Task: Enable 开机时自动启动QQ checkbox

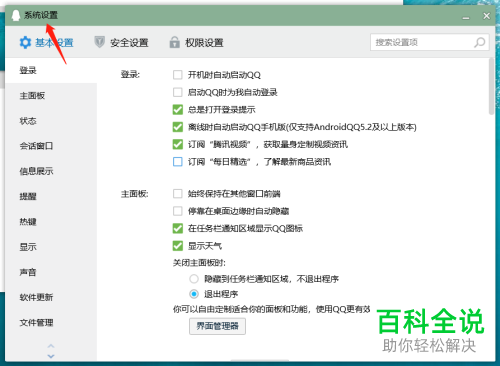Action: pyautogui.click(x=178, y=75)
